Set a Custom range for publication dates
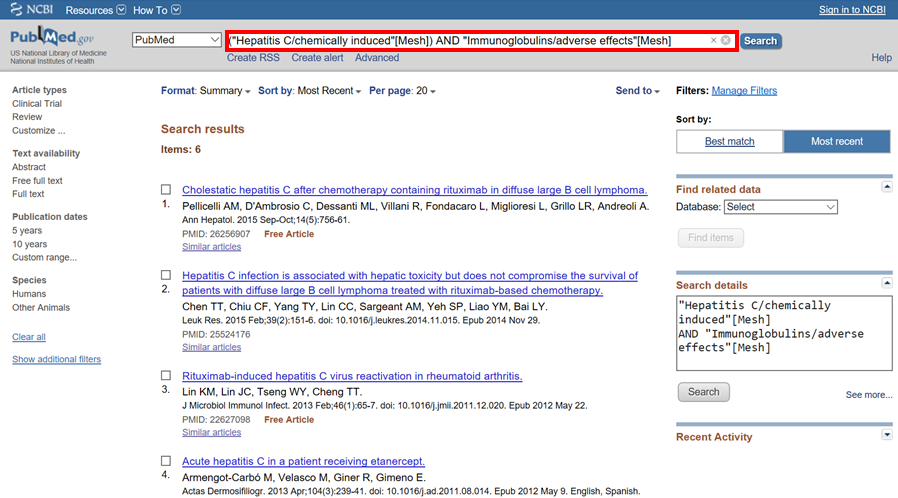Viewport: 898px width, 498px height. [45, 258]
